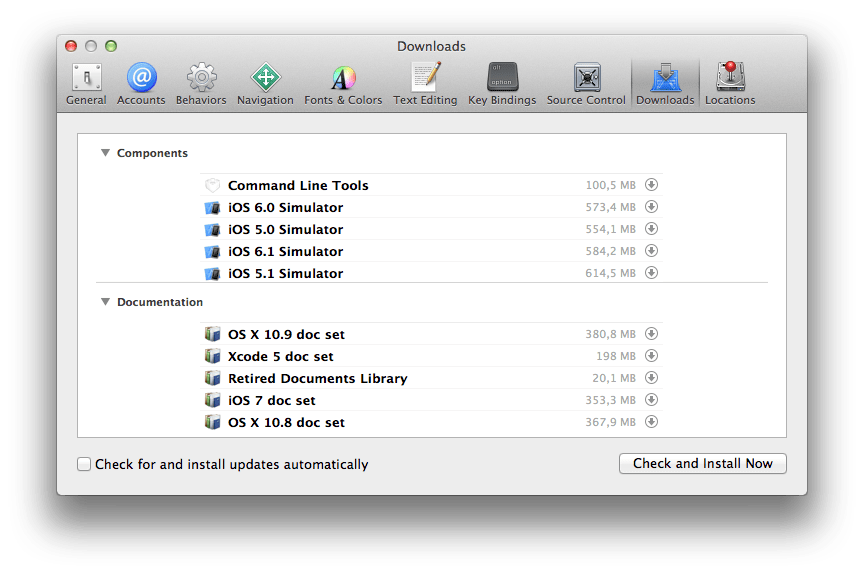Collapse the Components section
The height and width of the screenshot is (574, 864).
pyautogui.click(x=105, y=153)
